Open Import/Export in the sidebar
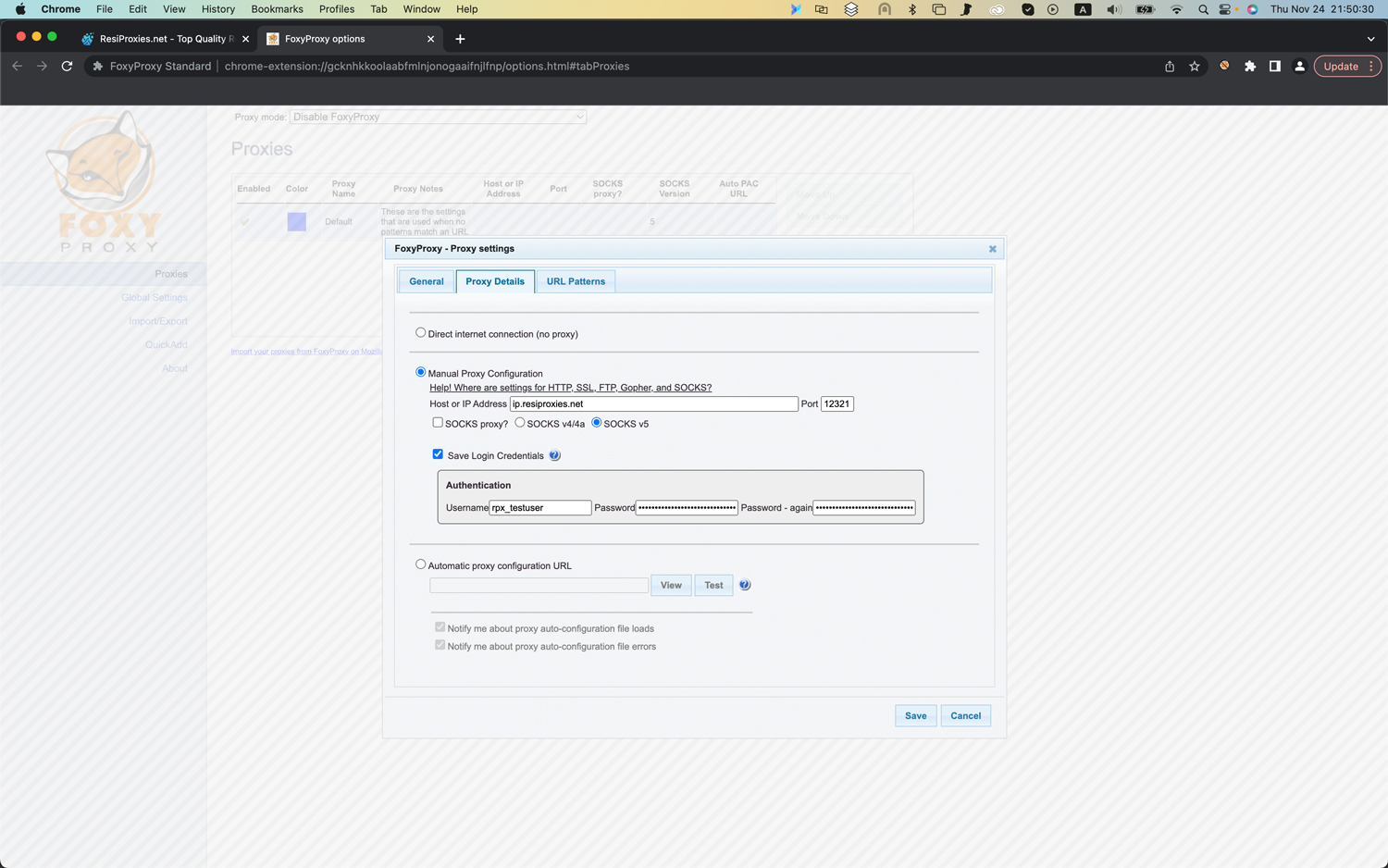Viewport: 1388px width, 868px height. click(x=158, y=321)
